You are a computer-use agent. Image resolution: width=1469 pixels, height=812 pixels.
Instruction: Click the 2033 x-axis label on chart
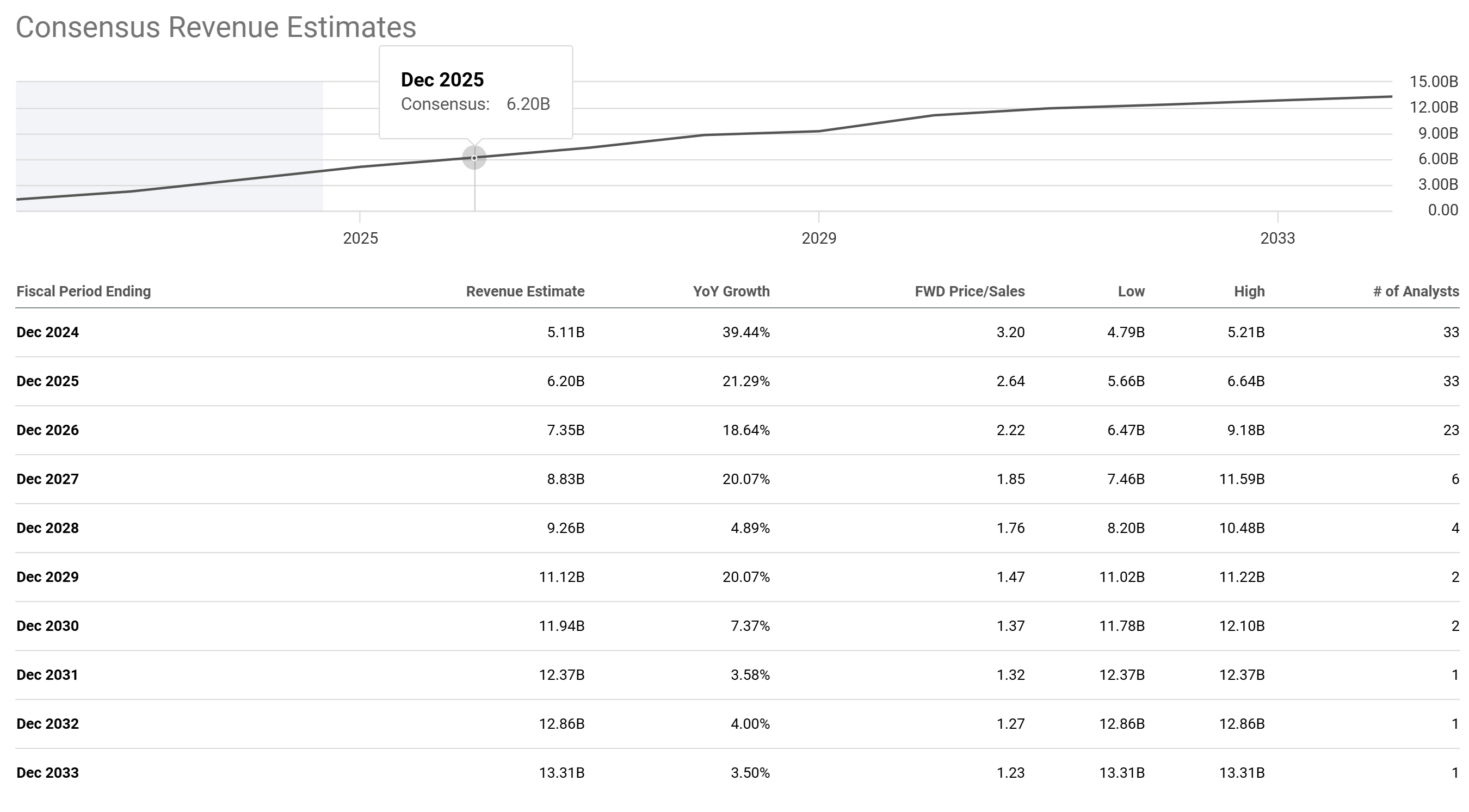click(1277, 238)
